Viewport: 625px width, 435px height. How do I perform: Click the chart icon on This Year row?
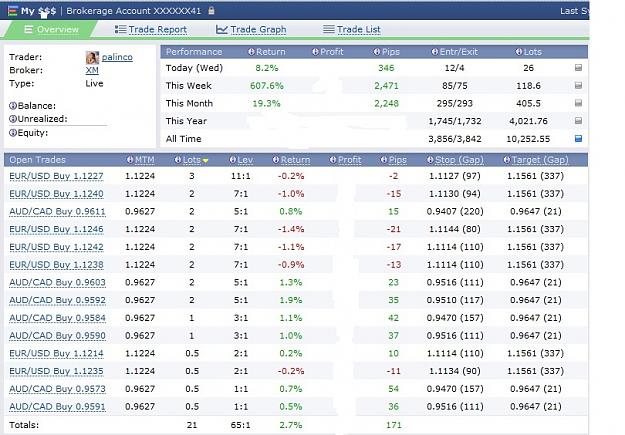578,121
